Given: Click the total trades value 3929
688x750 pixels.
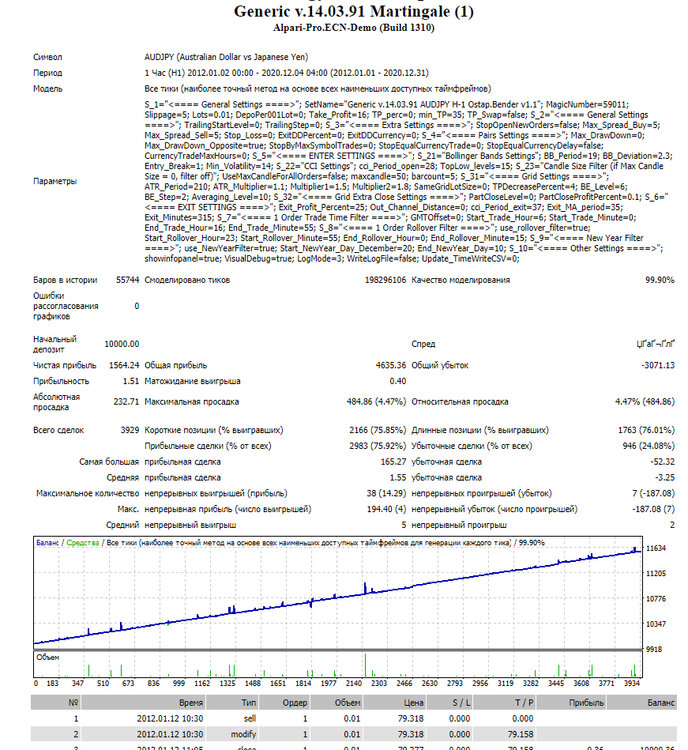Looking at the screenshot, I should click(x=130, y=430).
